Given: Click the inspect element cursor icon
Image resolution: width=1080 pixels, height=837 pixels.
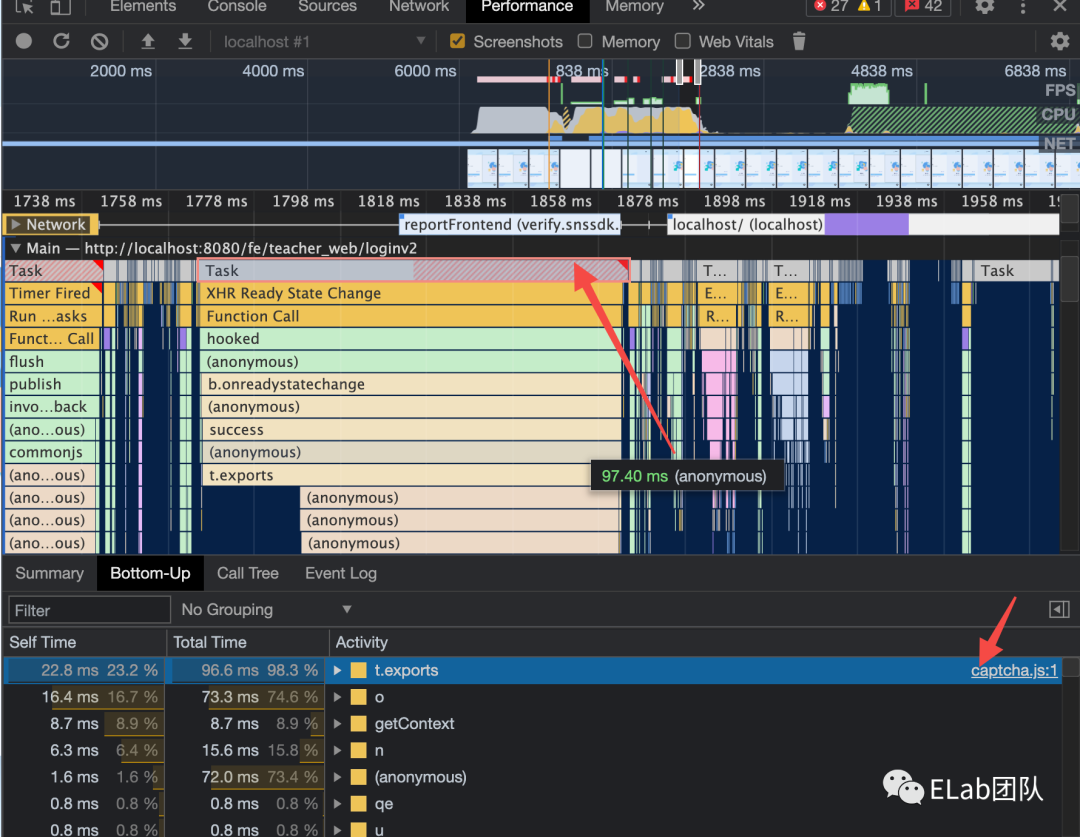Looking at the screenshot, I should 25,7.
